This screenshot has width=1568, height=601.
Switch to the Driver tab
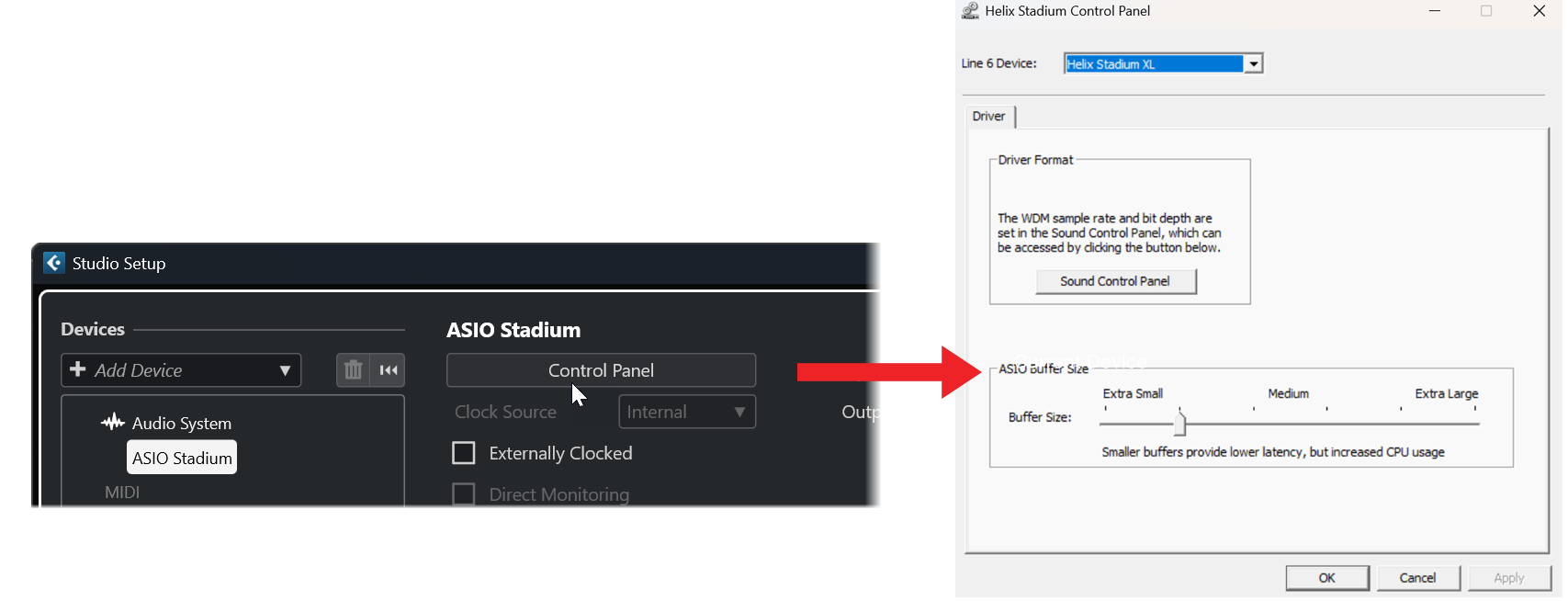tap(989, 116)
